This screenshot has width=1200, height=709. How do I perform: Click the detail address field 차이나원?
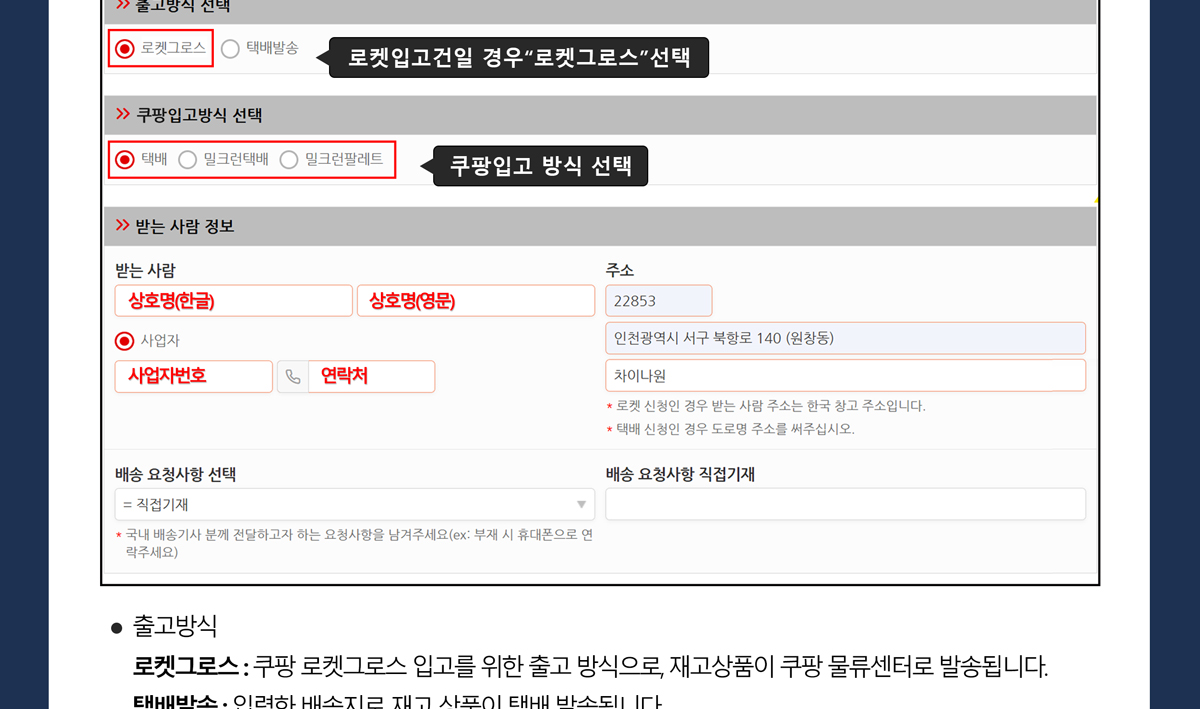click(845, 376)
